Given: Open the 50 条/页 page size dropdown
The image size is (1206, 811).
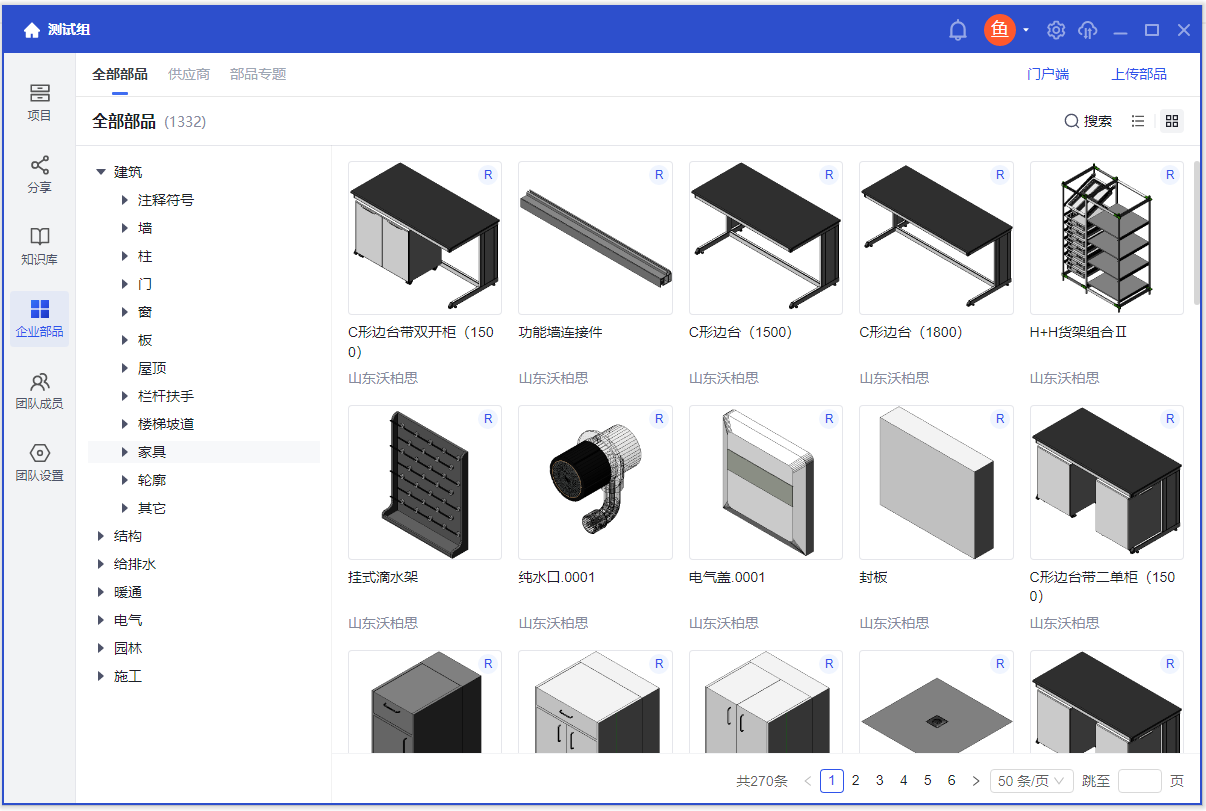Looking at the screenshot, I should point(1031,781).
